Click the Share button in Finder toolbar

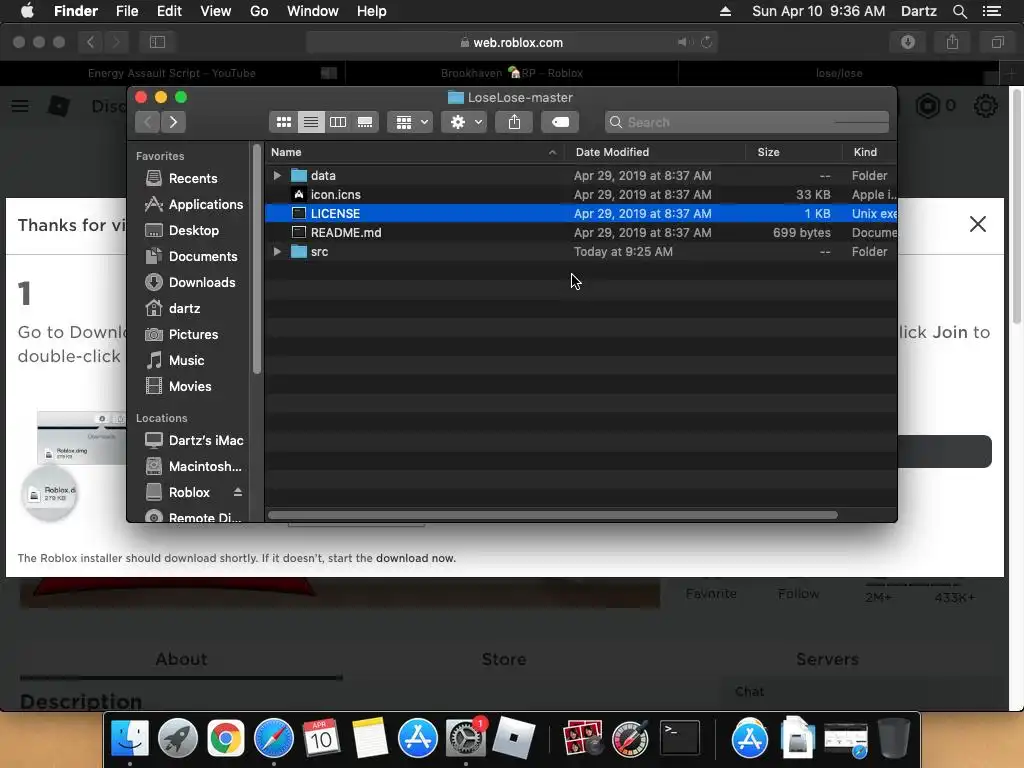point(515,122)
